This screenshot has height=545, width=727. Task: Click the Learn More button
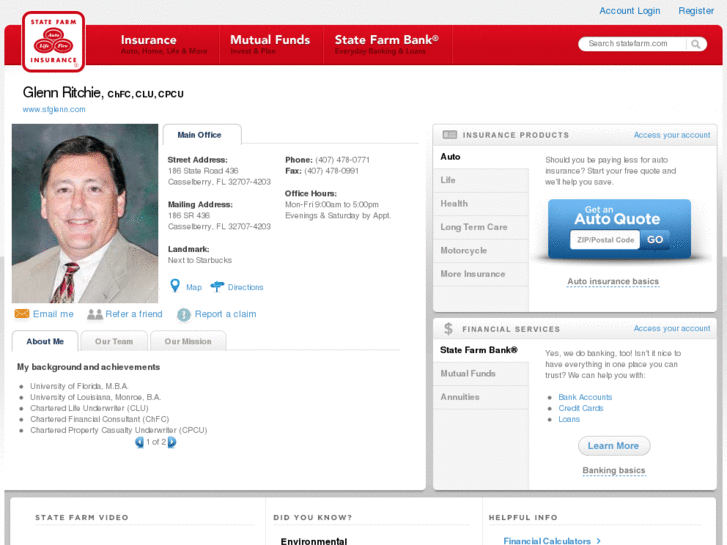(x=614, y=446)
